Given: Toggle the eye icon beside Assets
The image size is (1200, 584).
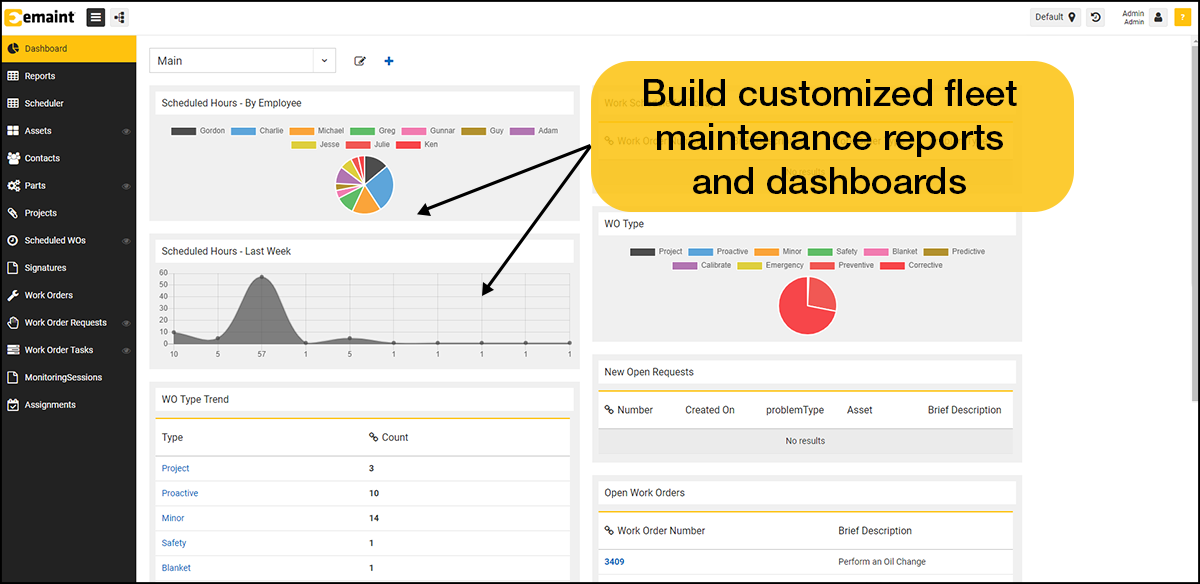Looking at the screenshot, I should [126, 131].
